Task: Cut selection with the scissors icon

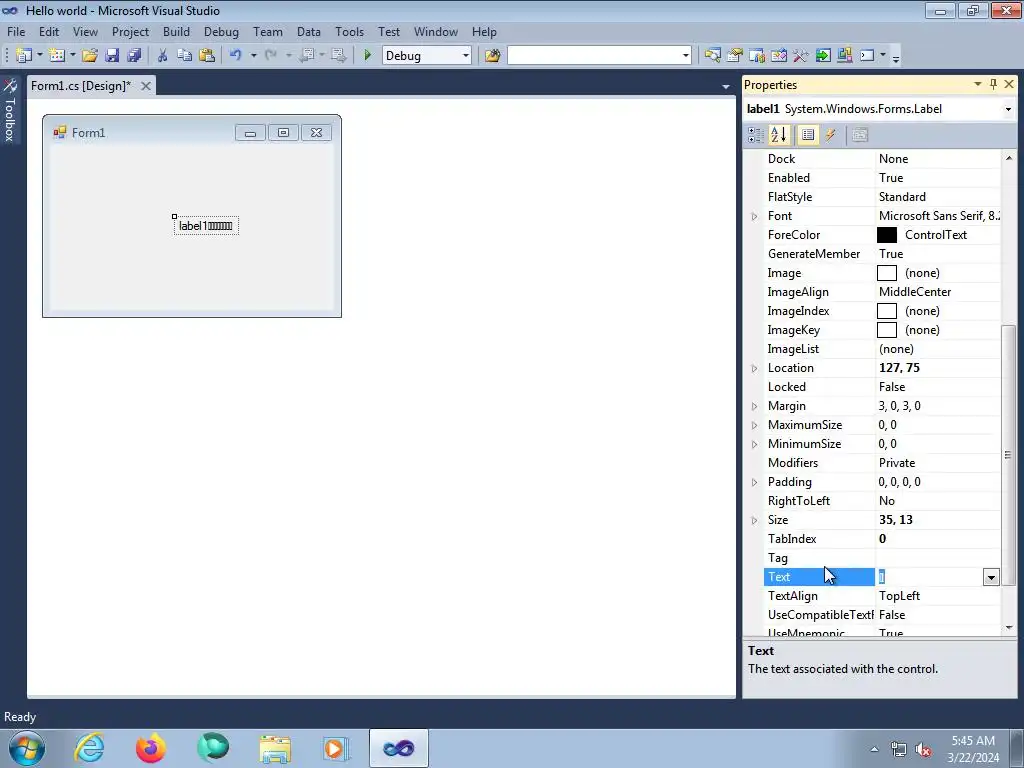Action: tap(162, 56)
